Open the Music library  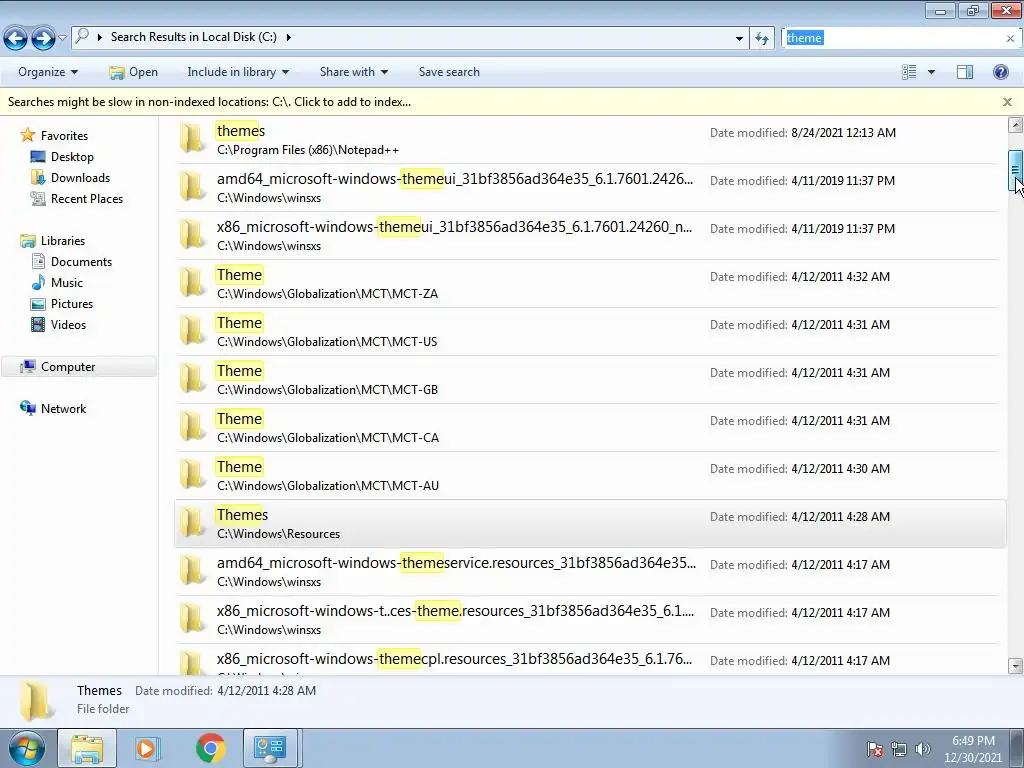click(67, 283)
